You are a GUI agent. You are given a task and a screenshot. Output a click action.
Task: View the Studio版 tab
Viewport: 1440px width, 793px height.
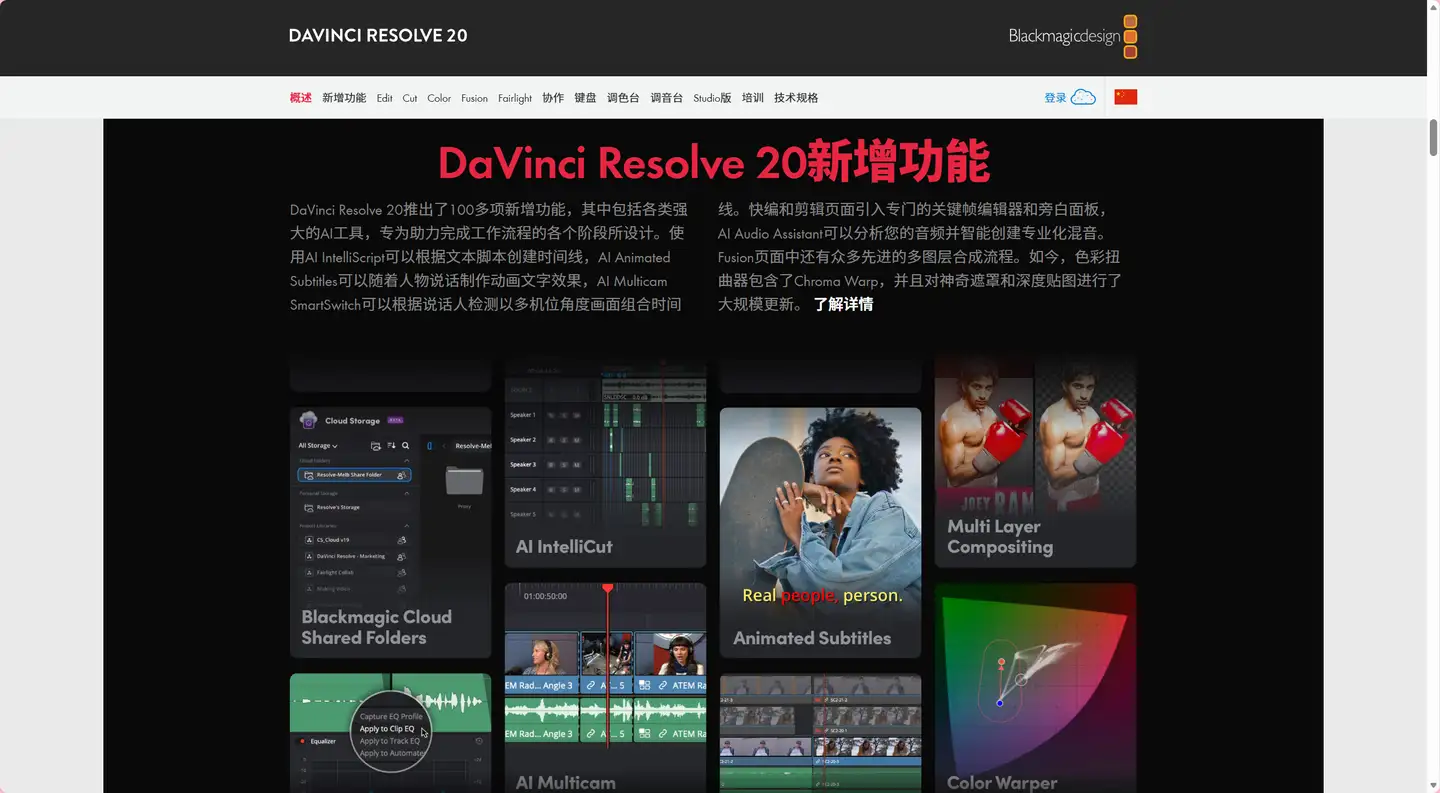(712, 98)
